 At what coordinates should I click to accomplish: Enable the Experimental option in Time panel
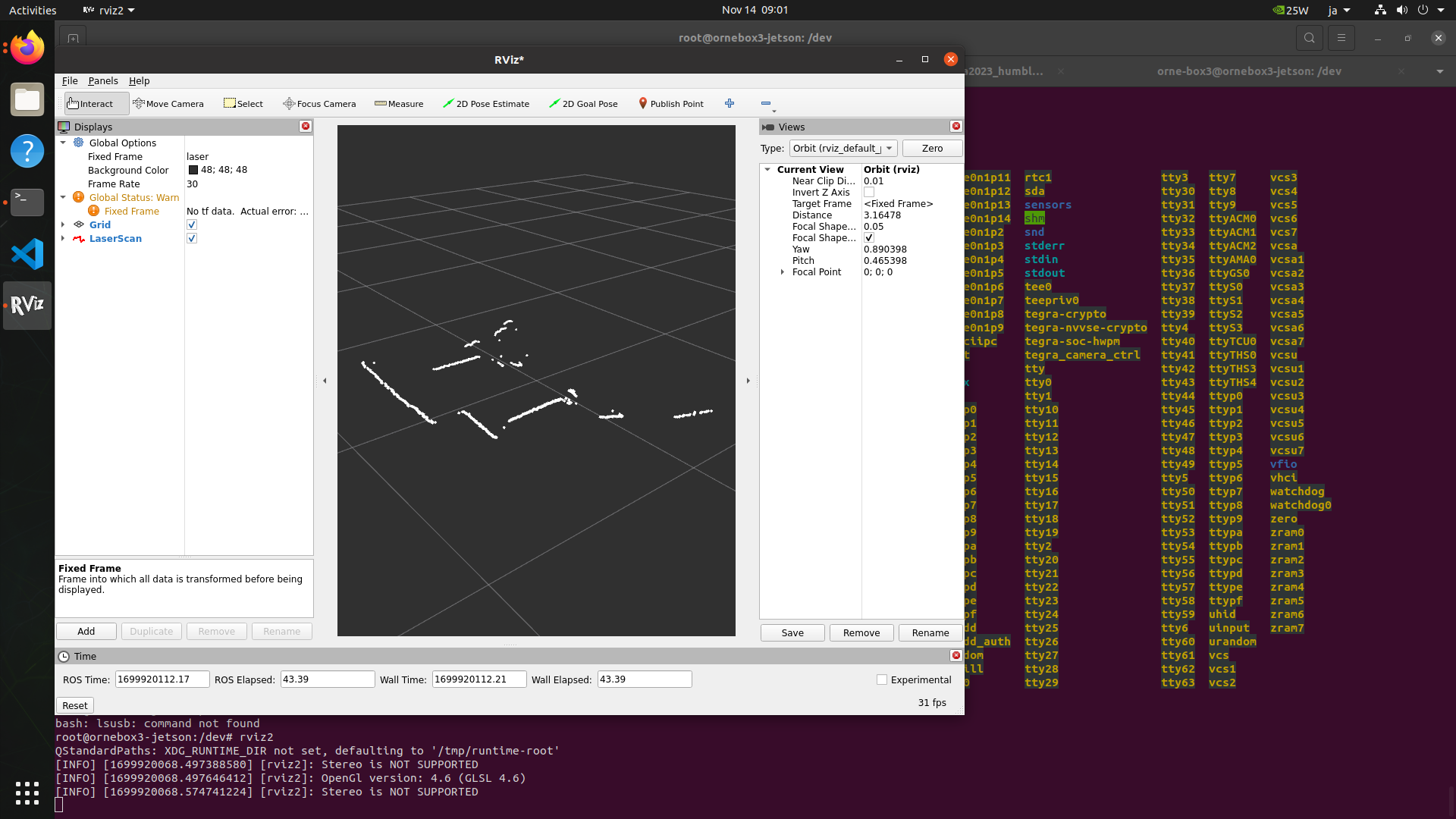coord(881,679)
